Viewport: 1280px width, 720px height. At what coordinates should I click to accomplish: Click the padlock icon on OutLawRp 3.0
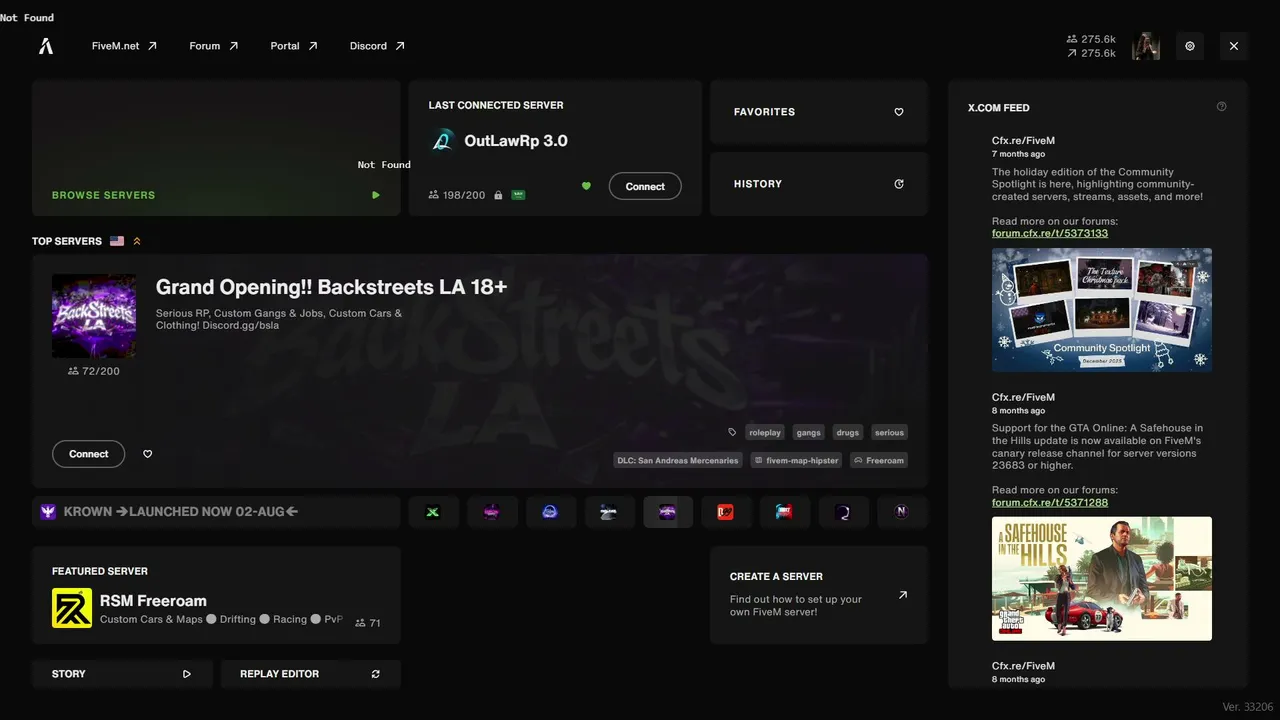(498, 195)
